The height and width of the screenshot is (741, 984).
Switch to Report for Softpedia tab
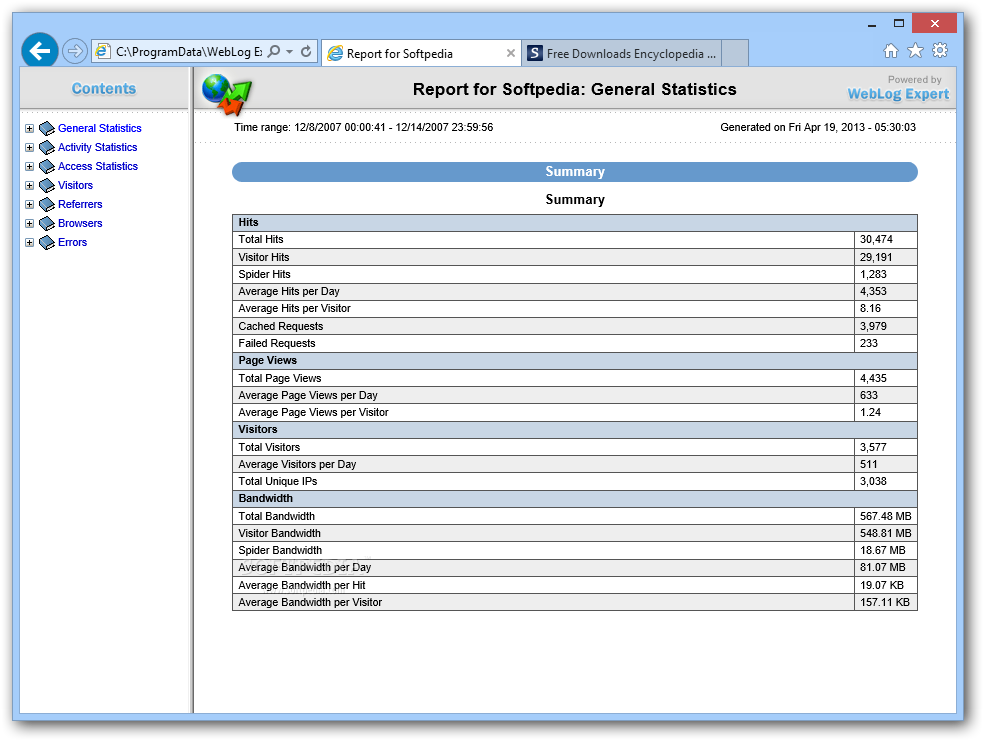click(x=420, y=53)
